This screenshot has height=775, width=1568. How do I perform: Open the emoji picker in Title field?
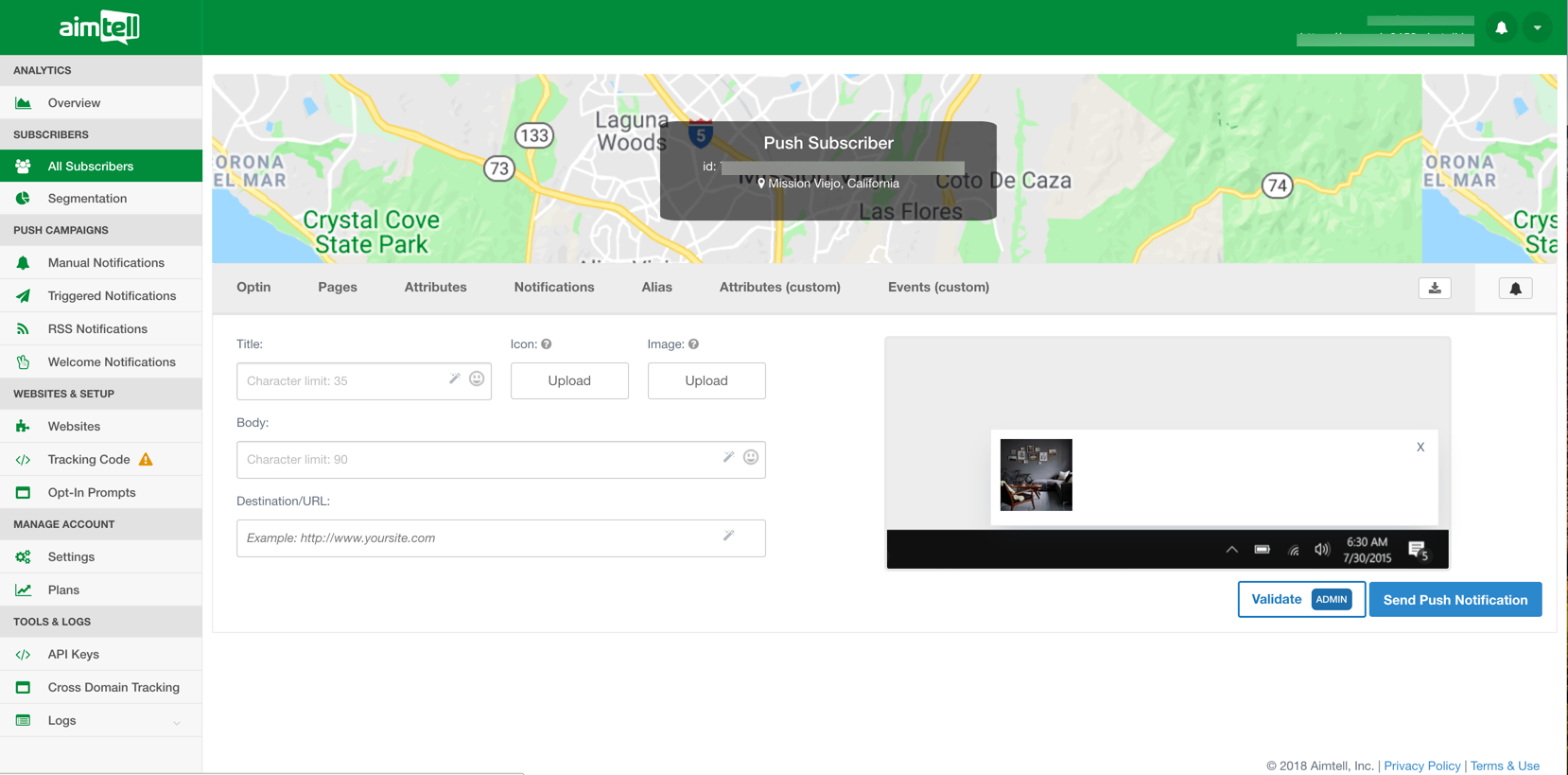point(477,379)
